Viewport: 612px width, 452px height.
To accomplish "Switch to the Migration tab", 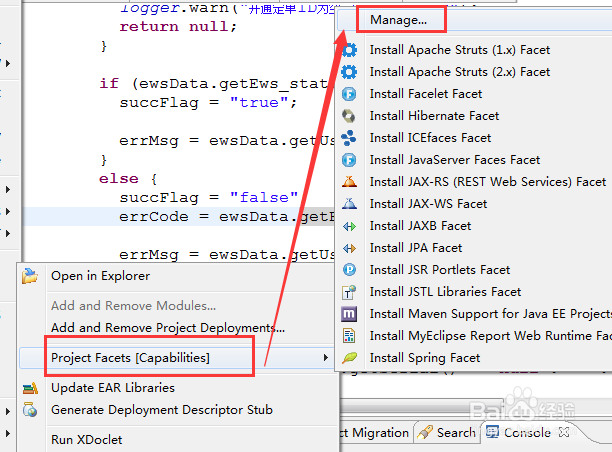I will pyautogui.click(x=374, y=432).
